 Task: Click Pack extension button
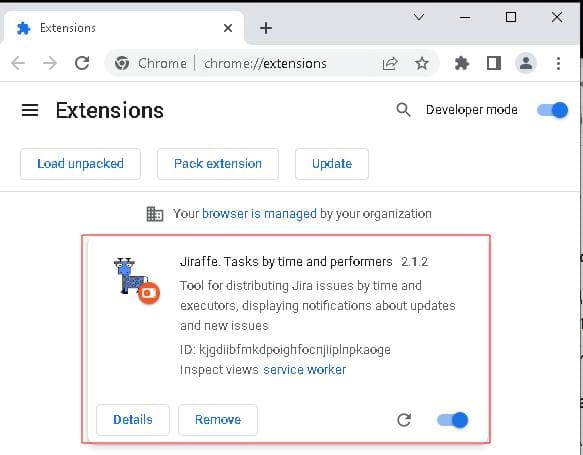(x=218, y=164)
